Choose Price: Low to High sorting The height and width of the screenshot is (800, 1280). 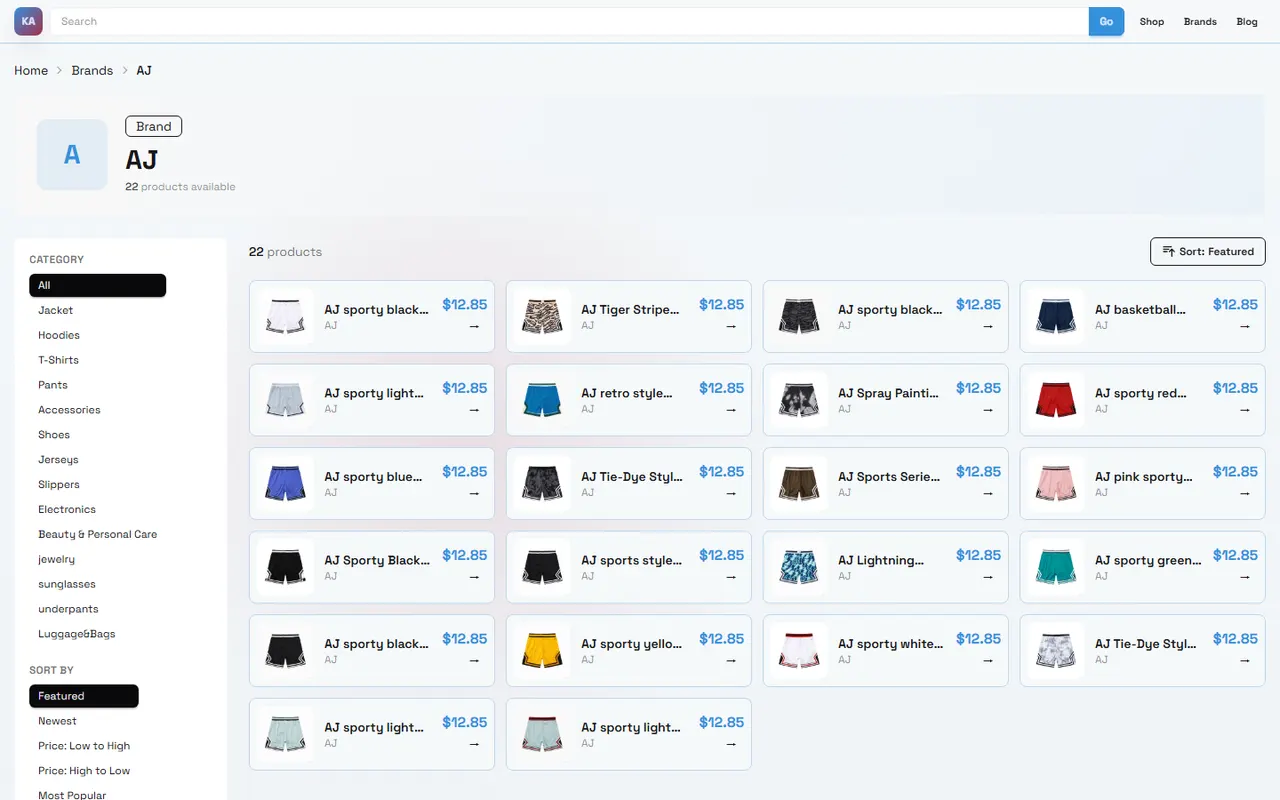click(x=84, y=746)
